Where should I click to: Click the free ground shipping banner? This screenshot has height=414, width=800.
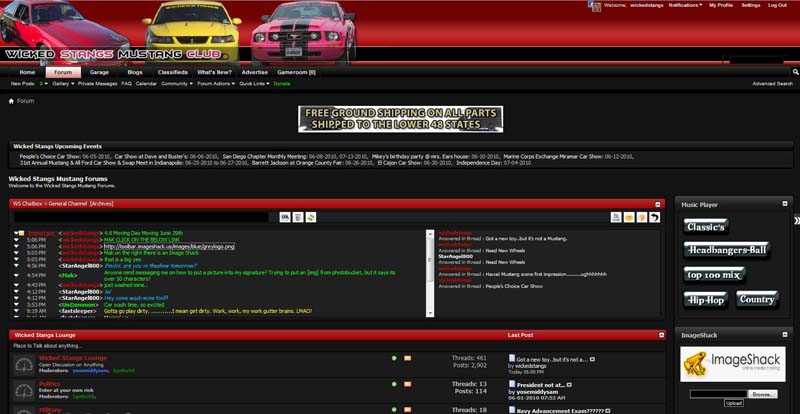tap(401, 119)
